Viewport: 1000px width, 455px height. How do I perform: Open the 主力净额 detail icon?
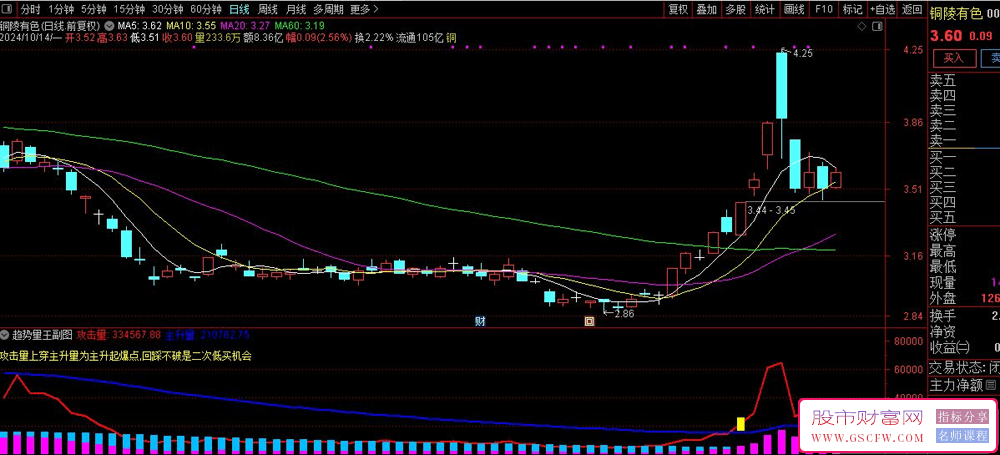[990, 385]
